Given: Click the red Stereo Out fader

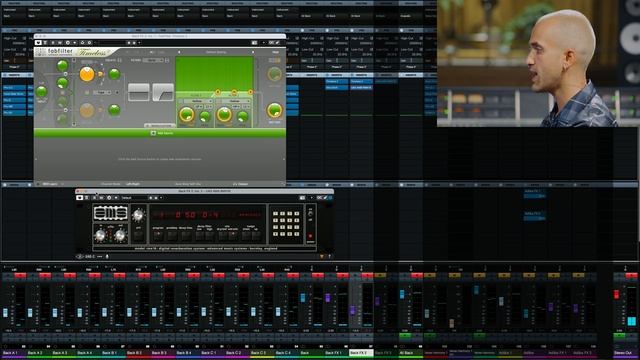Looking at the screenshot, I should 616,294.
